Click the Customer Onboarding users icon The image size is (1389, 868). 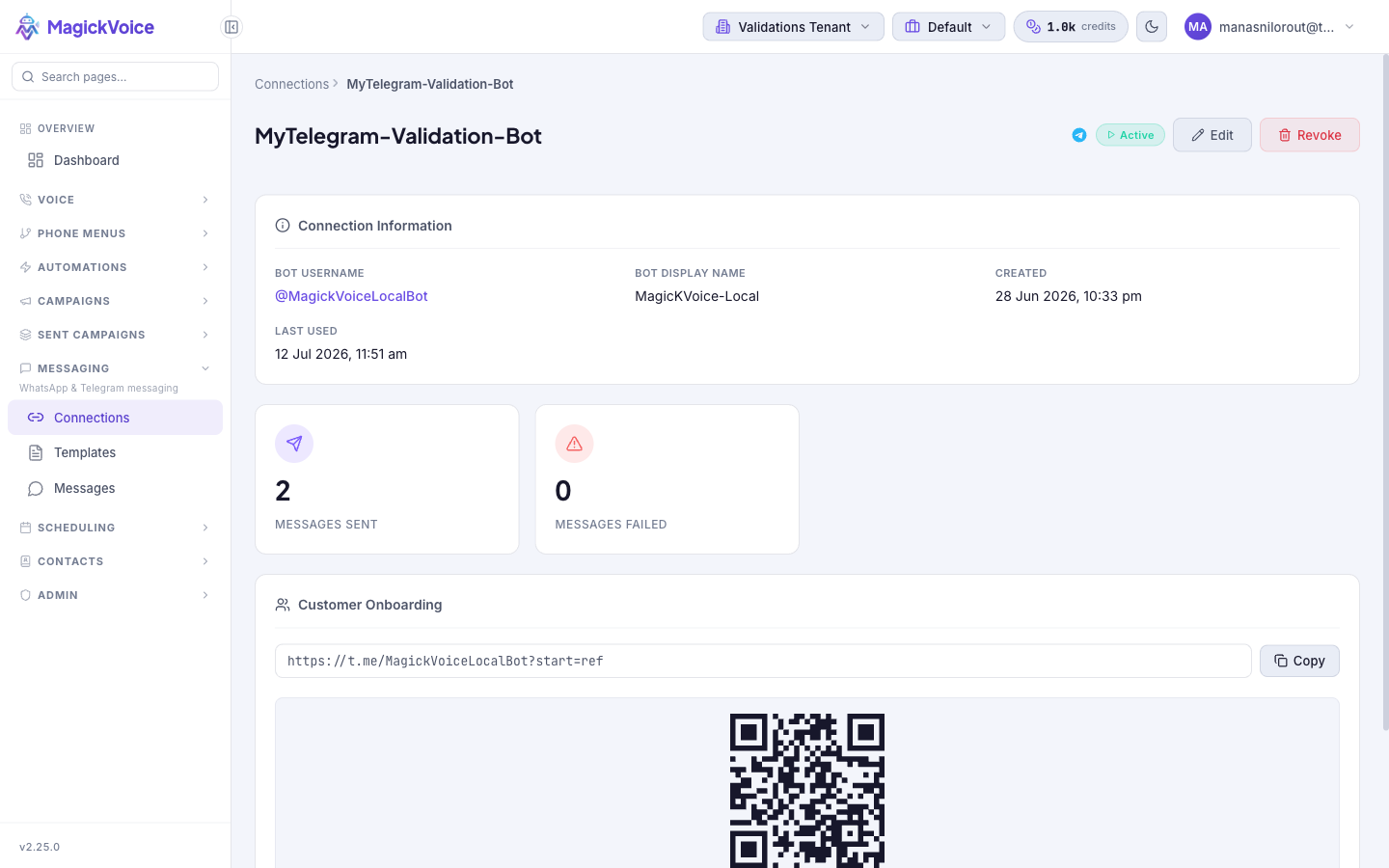point(283,605)
